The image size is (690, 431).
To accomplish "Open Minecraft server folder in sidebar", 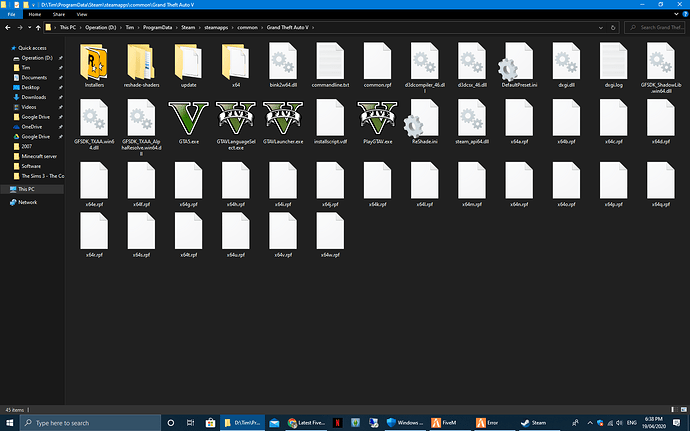I will tap(39, 156).
